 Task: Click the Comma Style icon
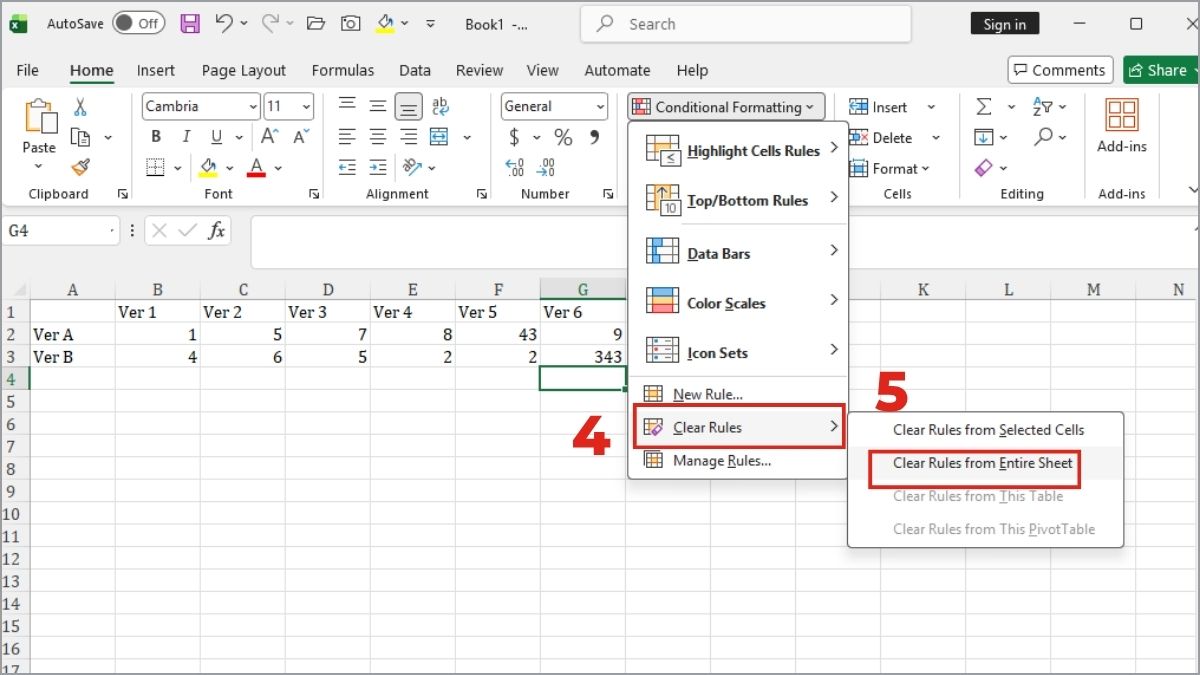click(594, 137)
